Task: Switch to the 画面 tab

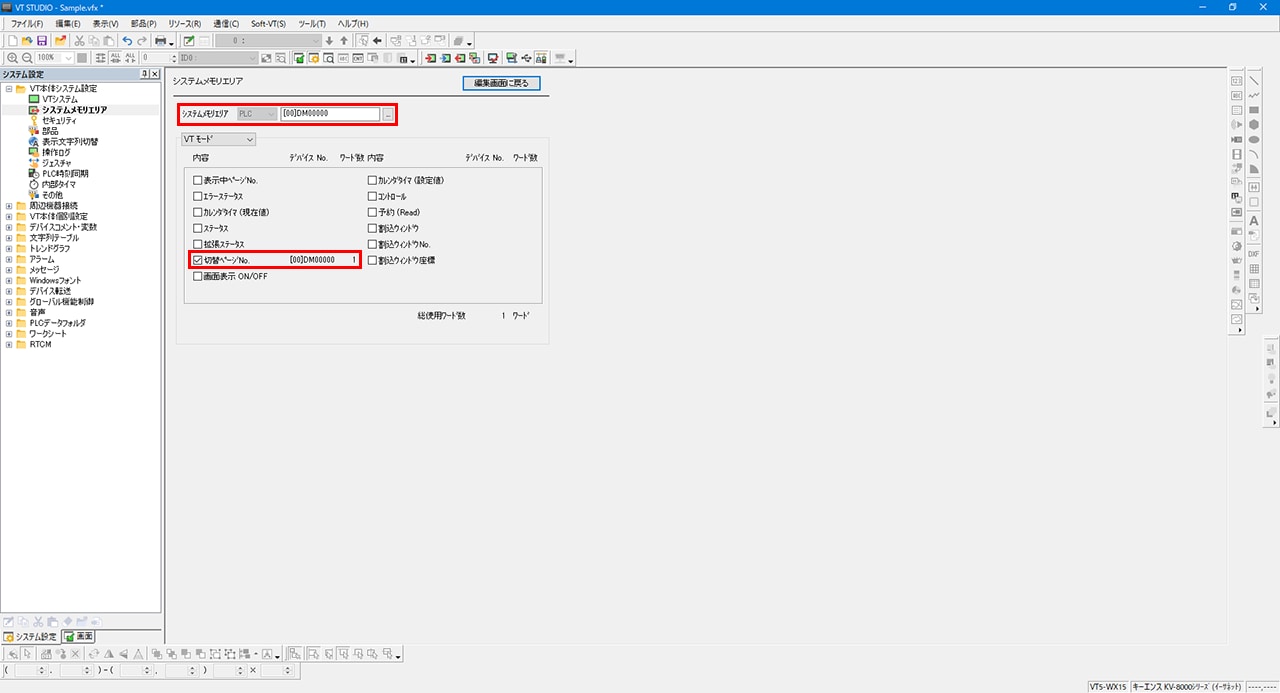Action: tap(80, 636)
